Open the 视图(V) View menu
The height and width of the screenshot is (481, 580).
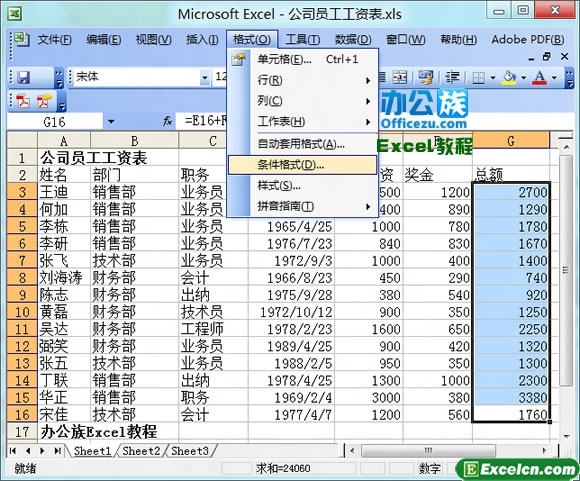pyautogui.click(x=154, y=39)
